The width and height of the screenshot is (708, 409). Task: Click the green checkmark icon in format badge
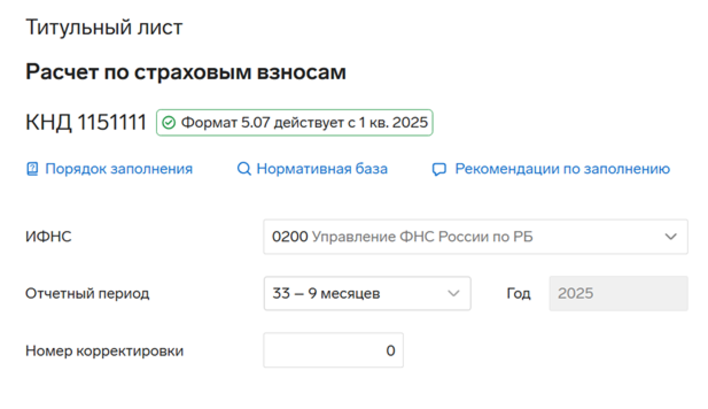pyautogui.click(x=169, y=122)
